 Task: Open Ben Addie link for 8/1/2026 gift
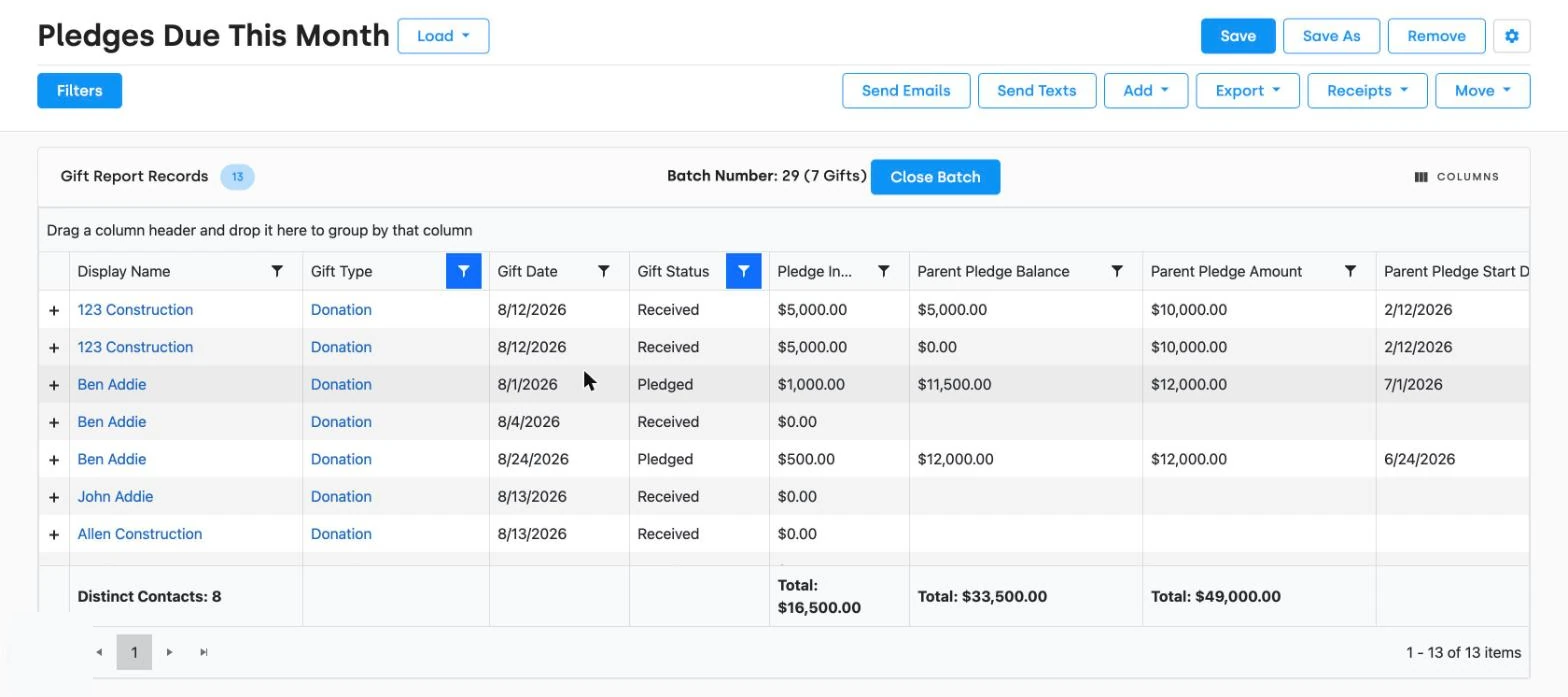[x=112, y=384]
